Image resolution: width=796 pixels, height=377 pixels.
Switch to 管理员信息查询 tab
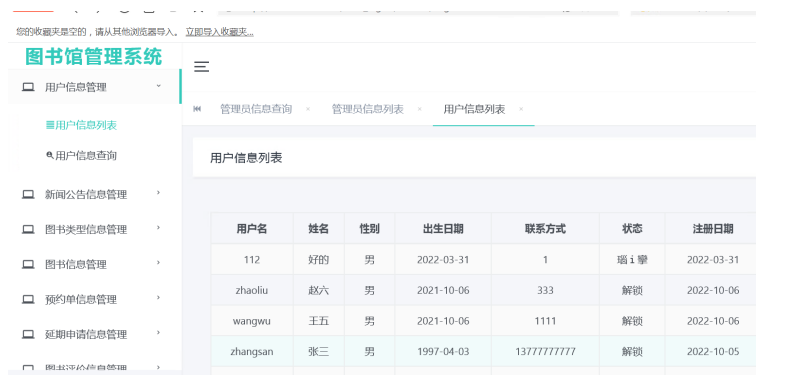click(x=256, y=109)
